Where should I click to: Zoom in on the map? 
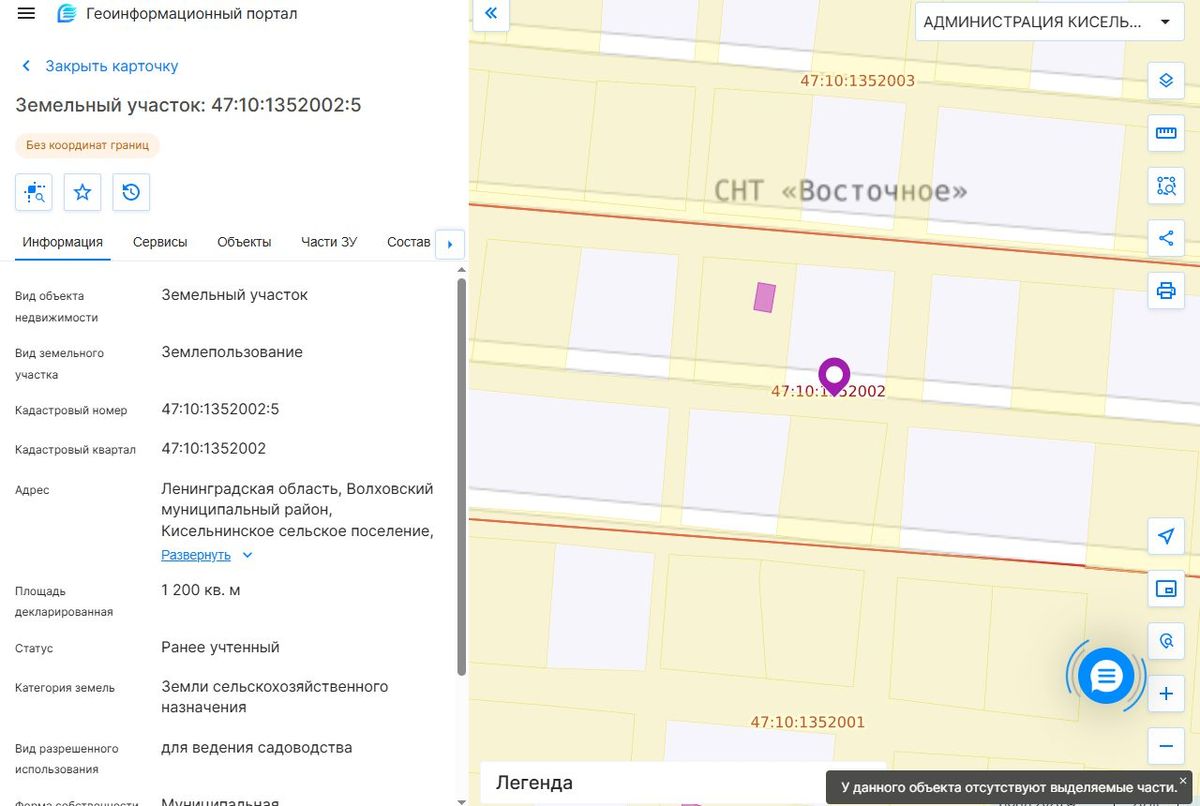pyautogui.click(x=1166, y=694)
